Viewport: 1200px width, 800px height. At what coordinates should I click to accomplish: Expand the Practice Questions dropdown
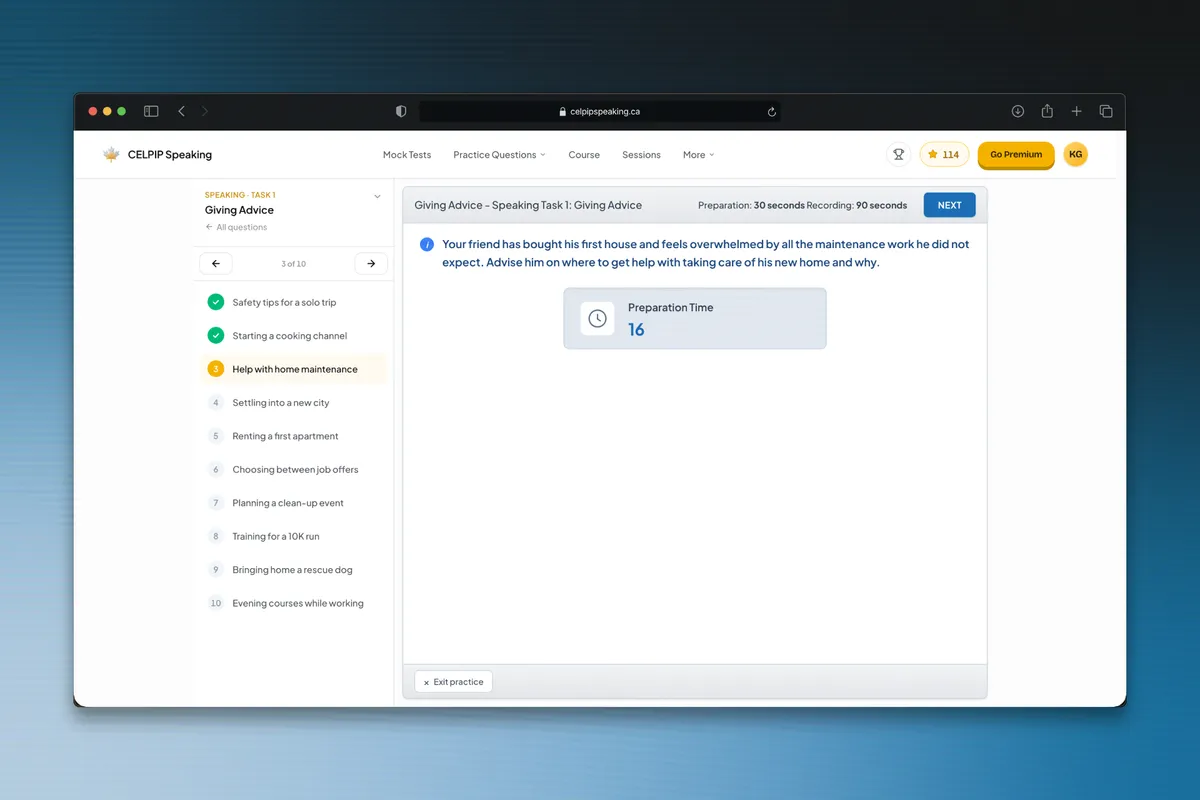tap(499, 155)
